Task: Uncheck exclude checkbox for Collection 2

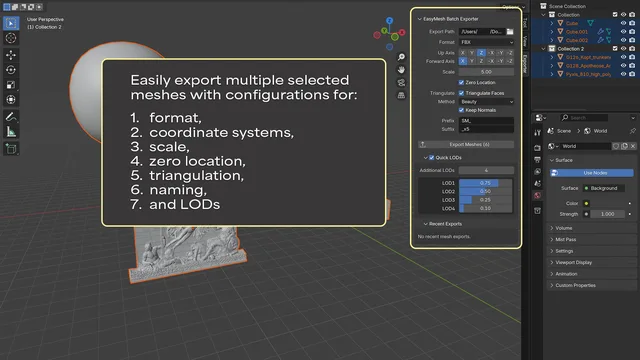Action: (615, 49)
